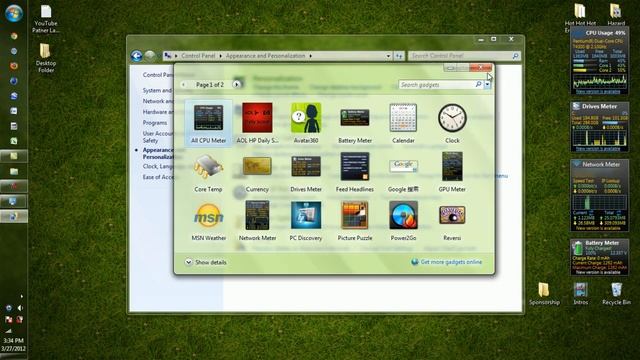Image resolution: width=640 pixels, height=360 pixels.
Task: Open the Intros desktop icon
Action: [580, 293]
